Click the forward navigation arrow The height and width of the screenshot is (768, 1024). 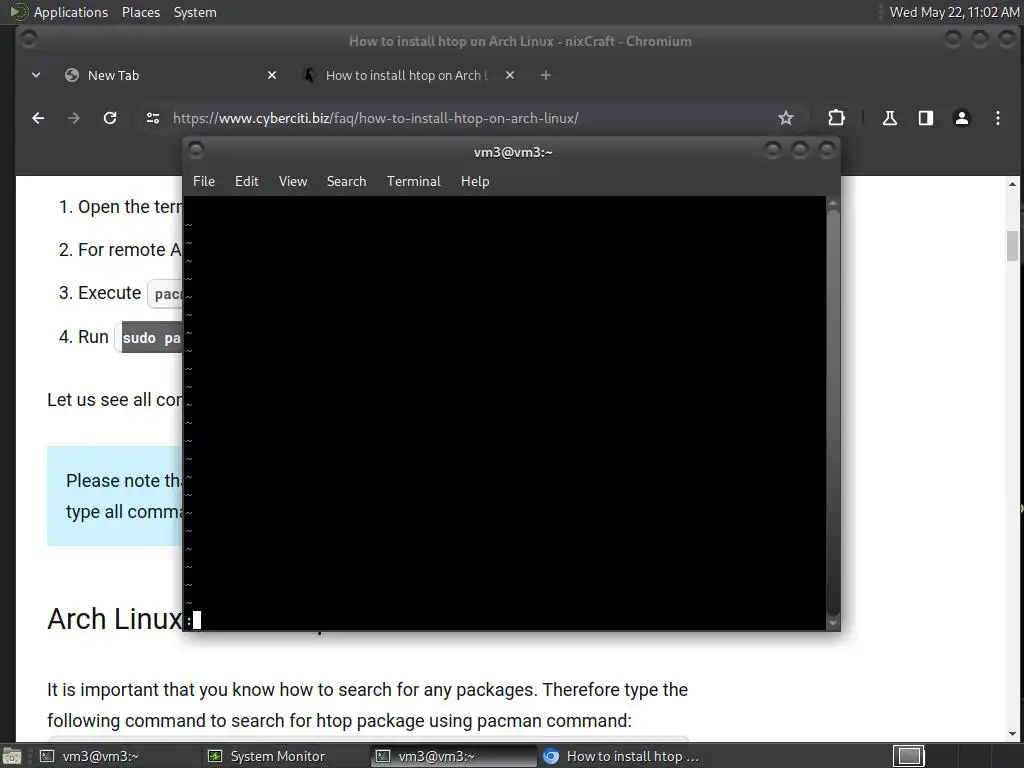click(74, 118)
